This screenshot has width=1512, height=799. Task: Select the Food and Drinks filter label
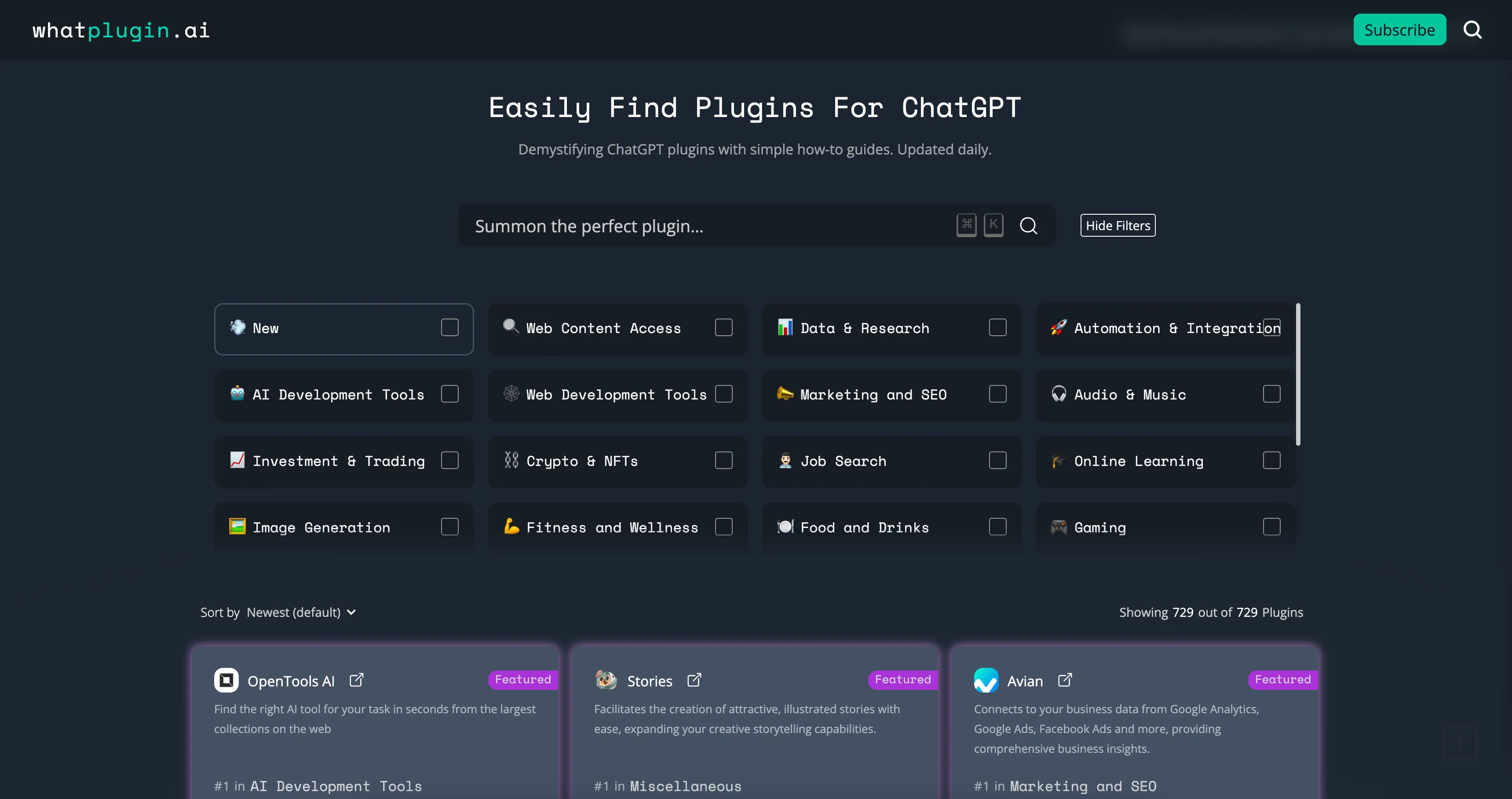click(x=865, y=528)
